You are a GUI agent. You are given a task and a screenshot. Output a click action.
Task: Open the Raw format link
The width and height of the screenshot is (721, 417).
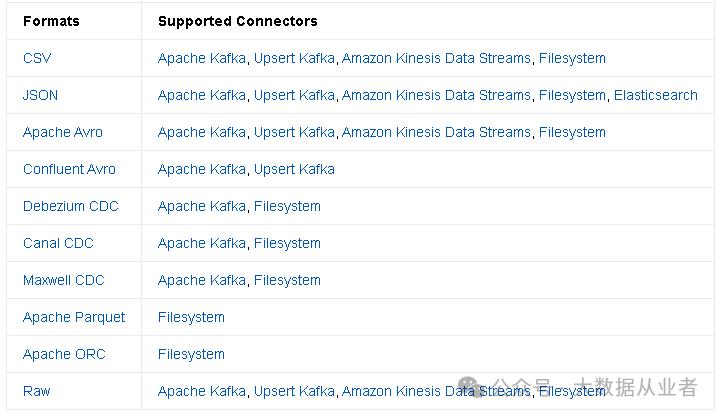[37, 391]
